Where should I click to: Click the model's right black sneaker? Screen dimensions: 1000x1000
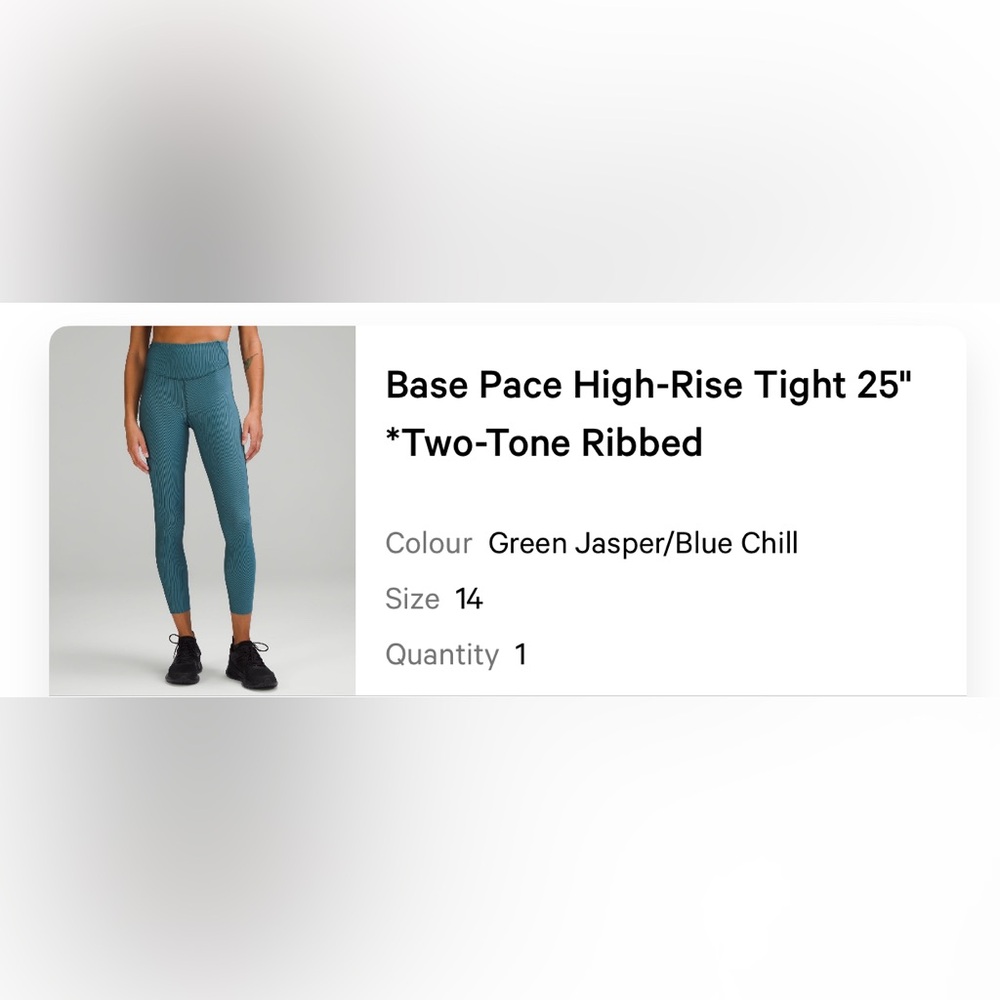pos(251,664)
